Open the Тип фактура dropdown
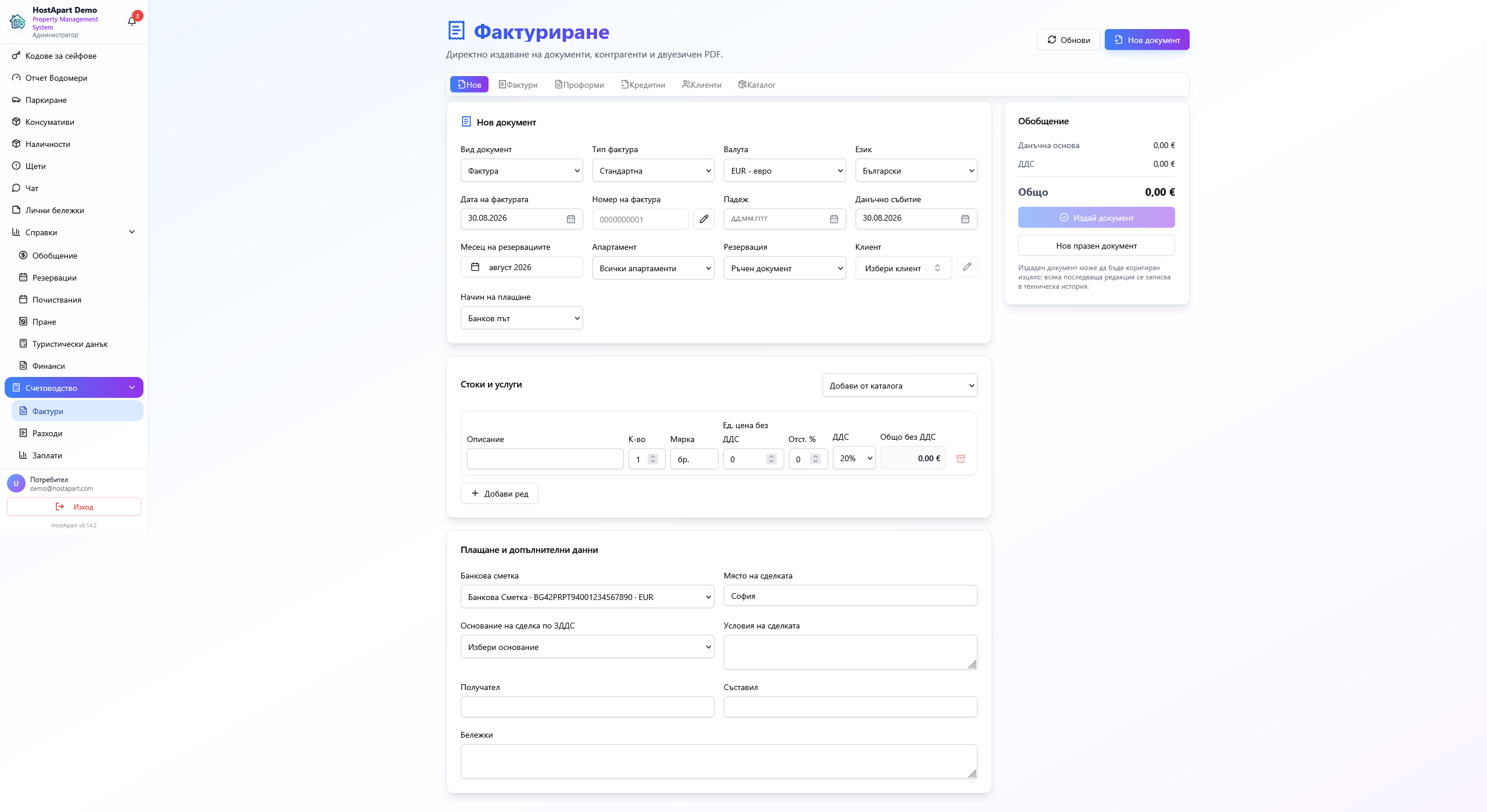Screen dimensions: 1487x812 (x=653, y=171)
